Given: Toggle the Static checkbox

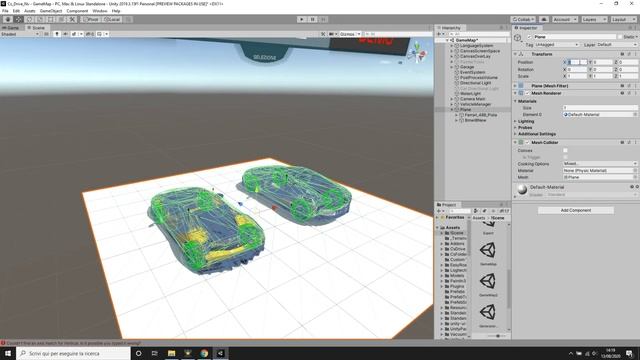Looking at the screenshot, I should coord(620,37).
